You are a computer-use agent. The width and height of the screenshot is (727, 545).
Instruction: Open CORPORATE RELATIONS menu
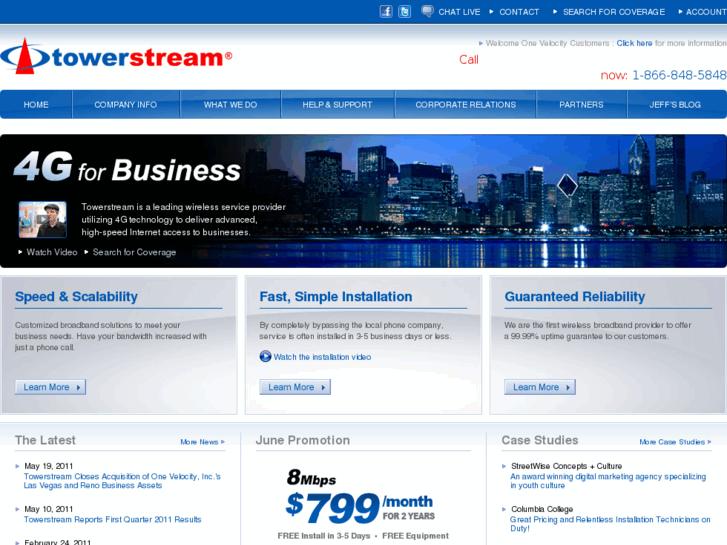coord(466,105)
